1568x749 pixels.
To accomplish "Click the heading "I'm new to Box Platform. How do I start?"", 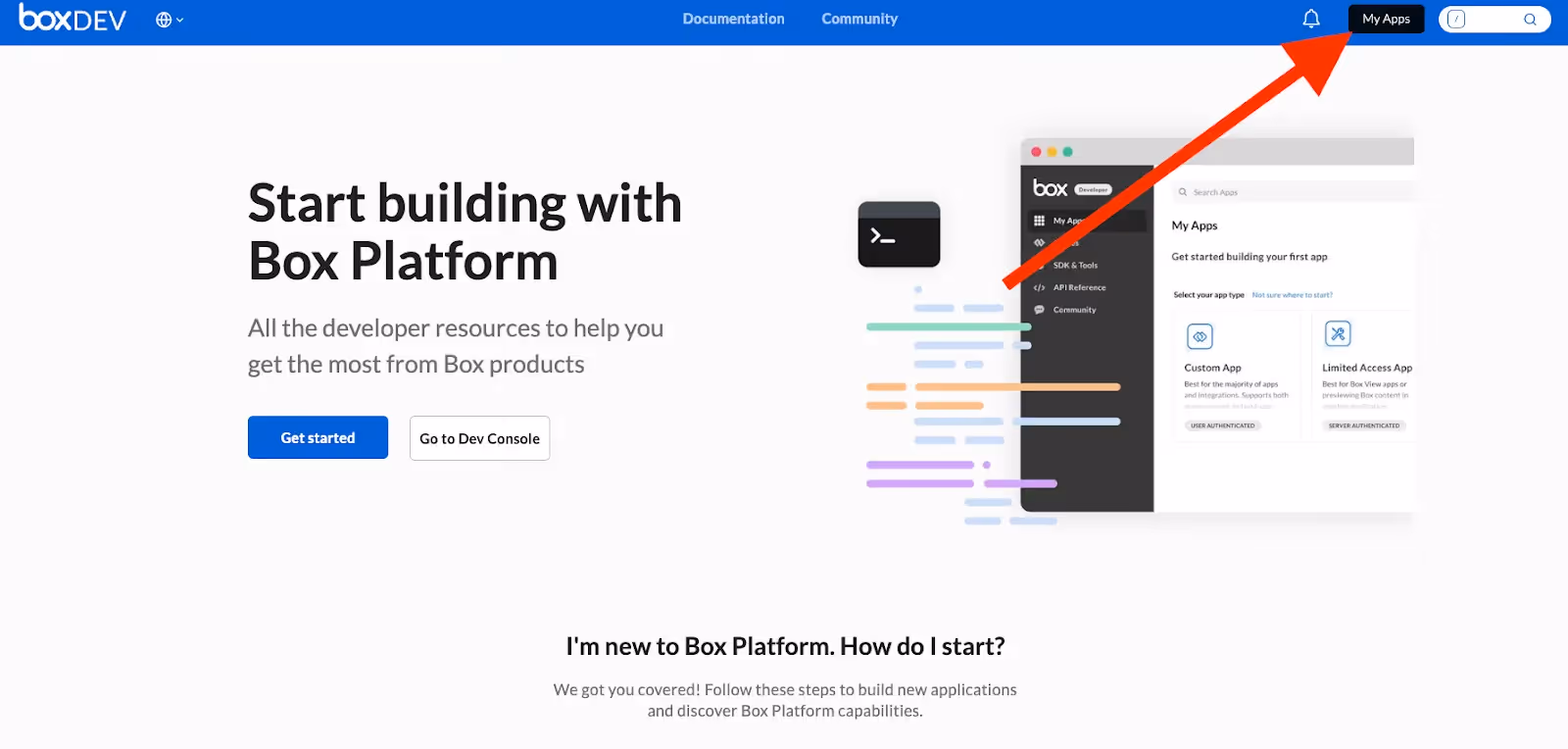I will (785, 646).
